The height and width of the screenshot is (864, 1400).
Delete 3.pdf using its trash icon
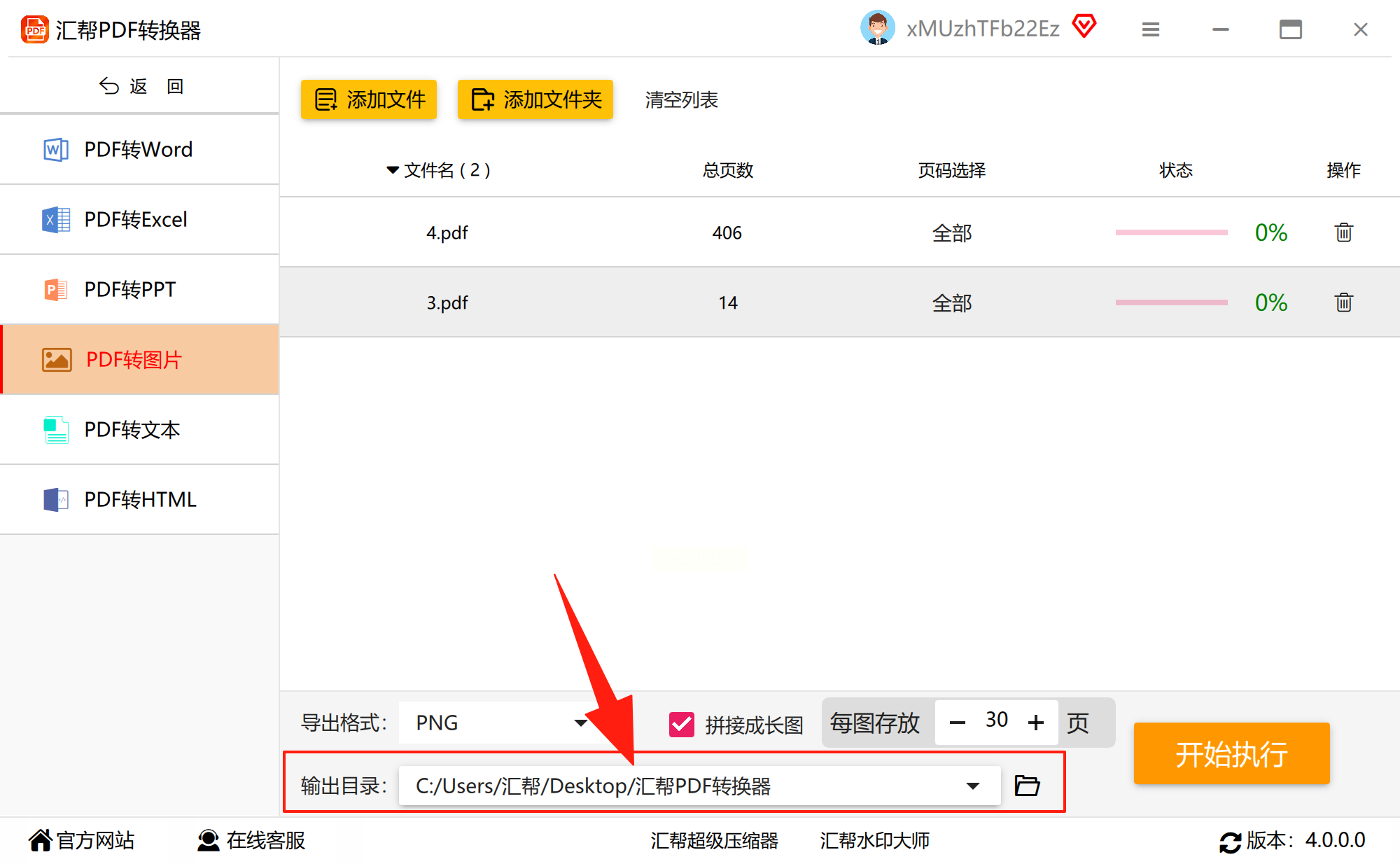tap(1343, 302)
